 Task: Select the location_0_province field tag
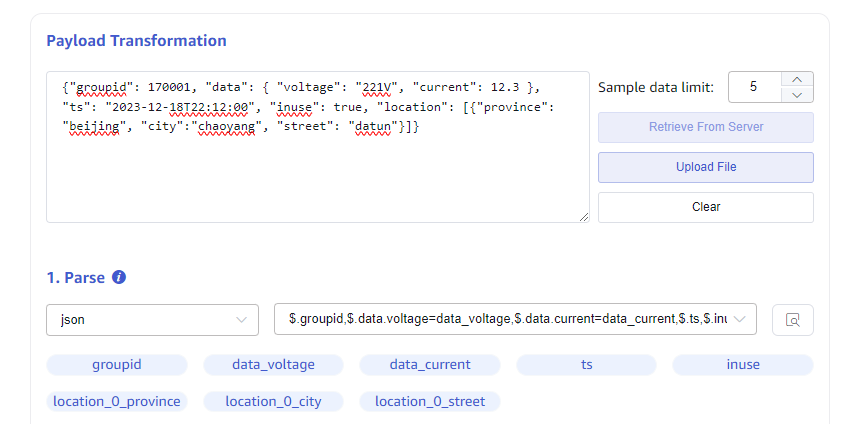coord(116,401)
